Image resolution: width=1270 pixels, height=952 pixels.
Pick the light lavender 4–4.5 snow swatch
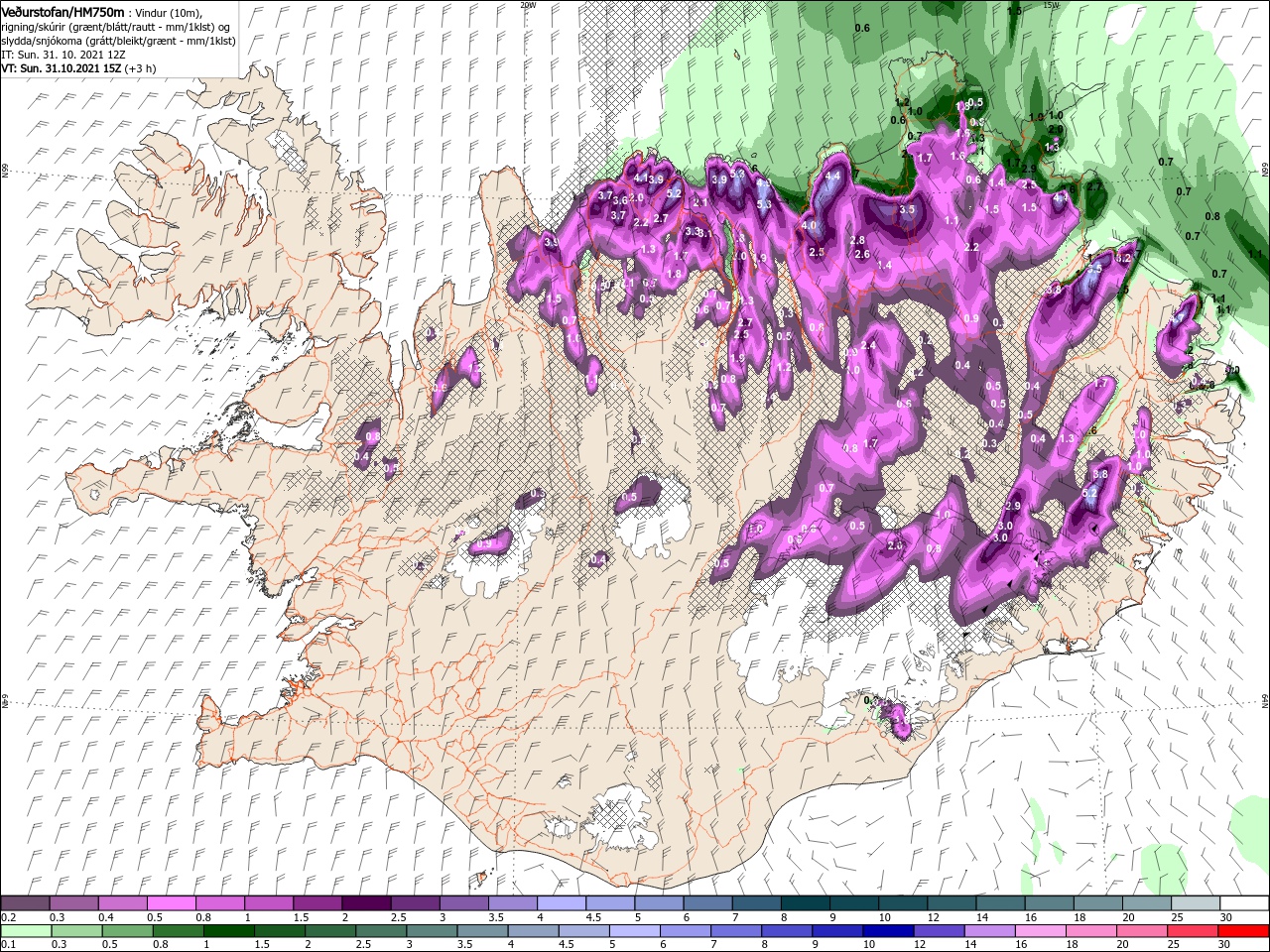coord(561,903)
